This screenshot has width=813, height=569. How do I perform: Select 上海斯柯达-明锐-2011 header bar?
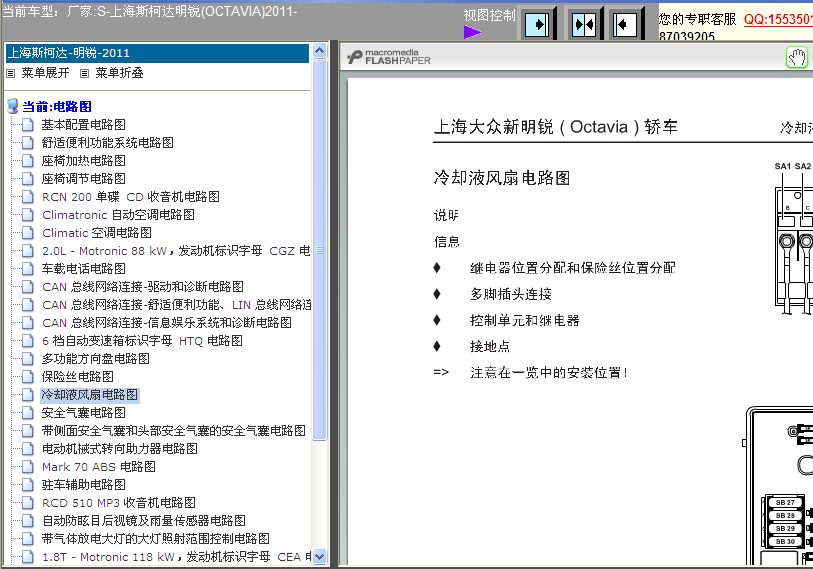157,53
